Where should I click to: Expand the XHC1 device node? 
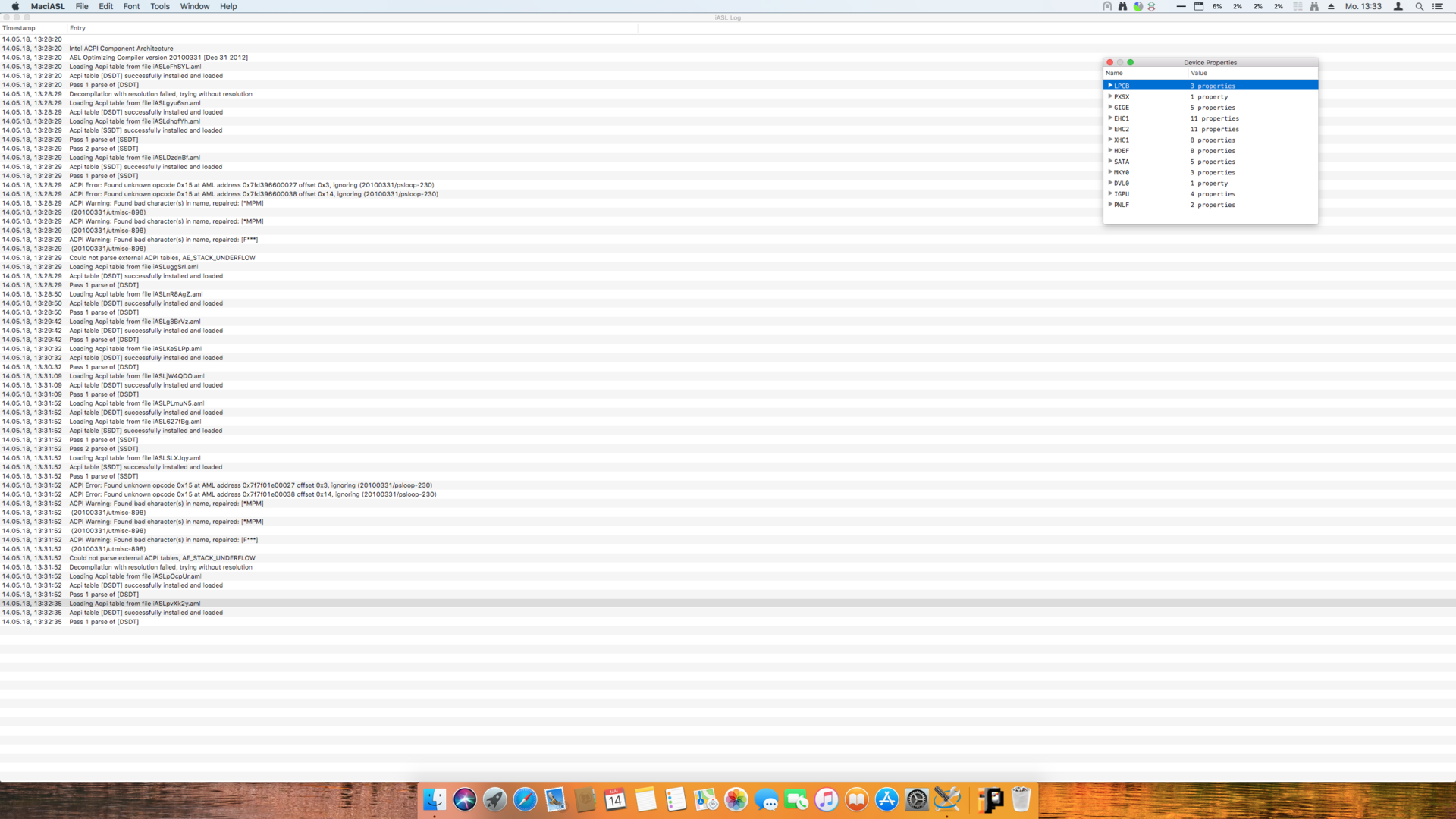[x=1110, y=140]
